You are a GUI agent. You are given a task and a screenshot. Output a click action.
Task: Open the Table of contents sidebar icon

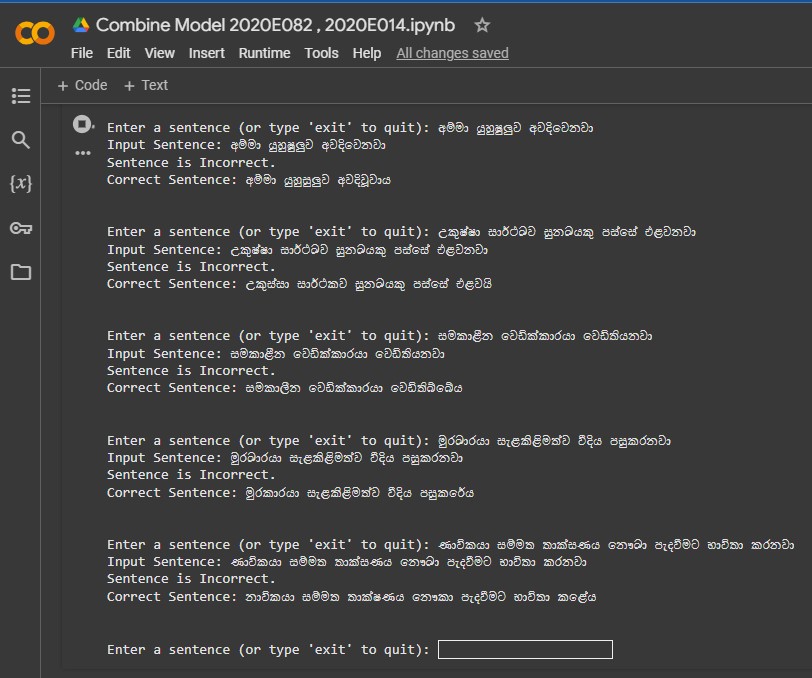pyautogui.click(x=20, y=96)
